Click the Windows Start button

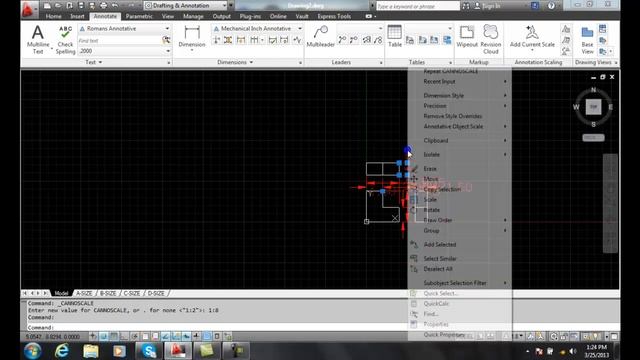(x=33, y=351)
